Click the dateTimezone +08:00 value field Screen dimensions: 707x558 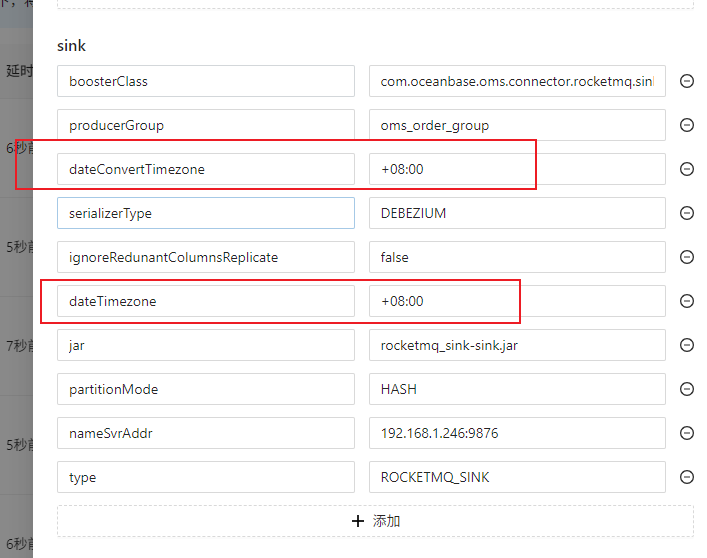pyautogui.click(x=516, y=301)
